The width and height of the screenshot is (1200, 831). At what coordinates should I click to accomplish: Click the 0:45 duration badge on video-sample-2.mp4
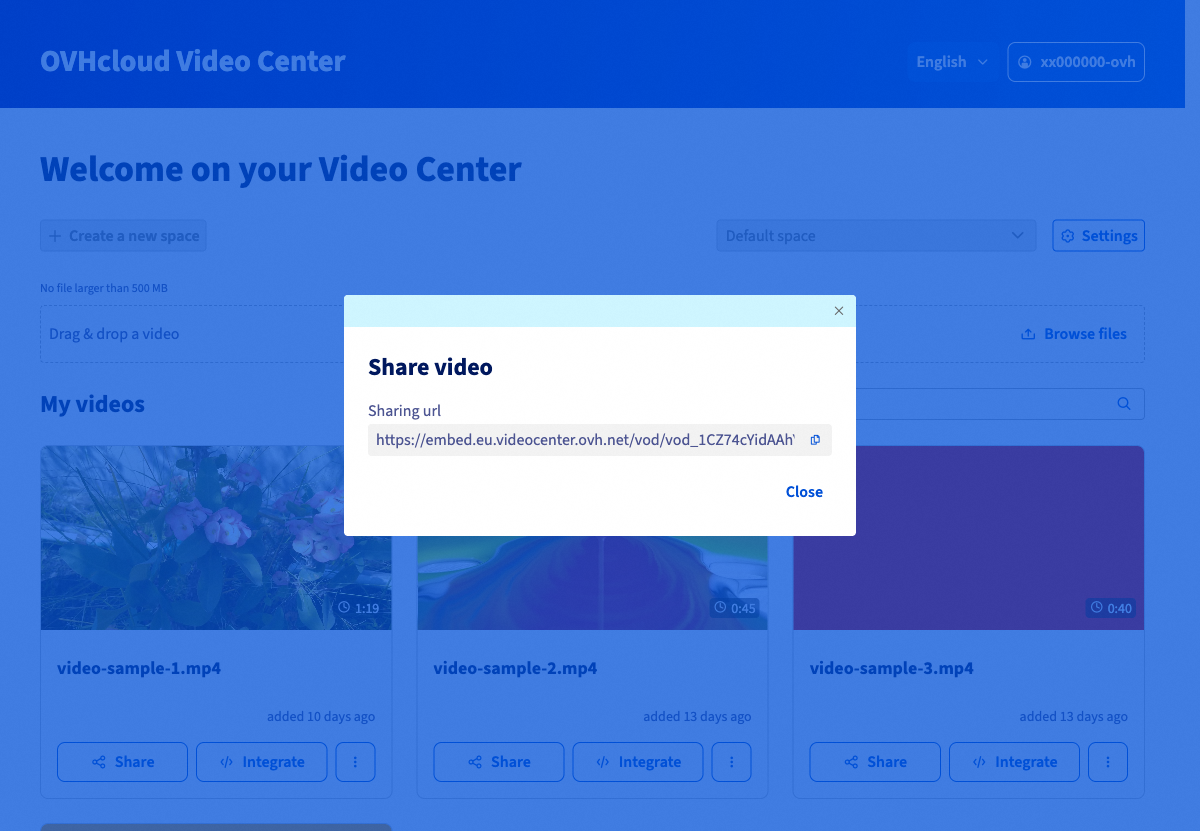[x=733, y=607]
